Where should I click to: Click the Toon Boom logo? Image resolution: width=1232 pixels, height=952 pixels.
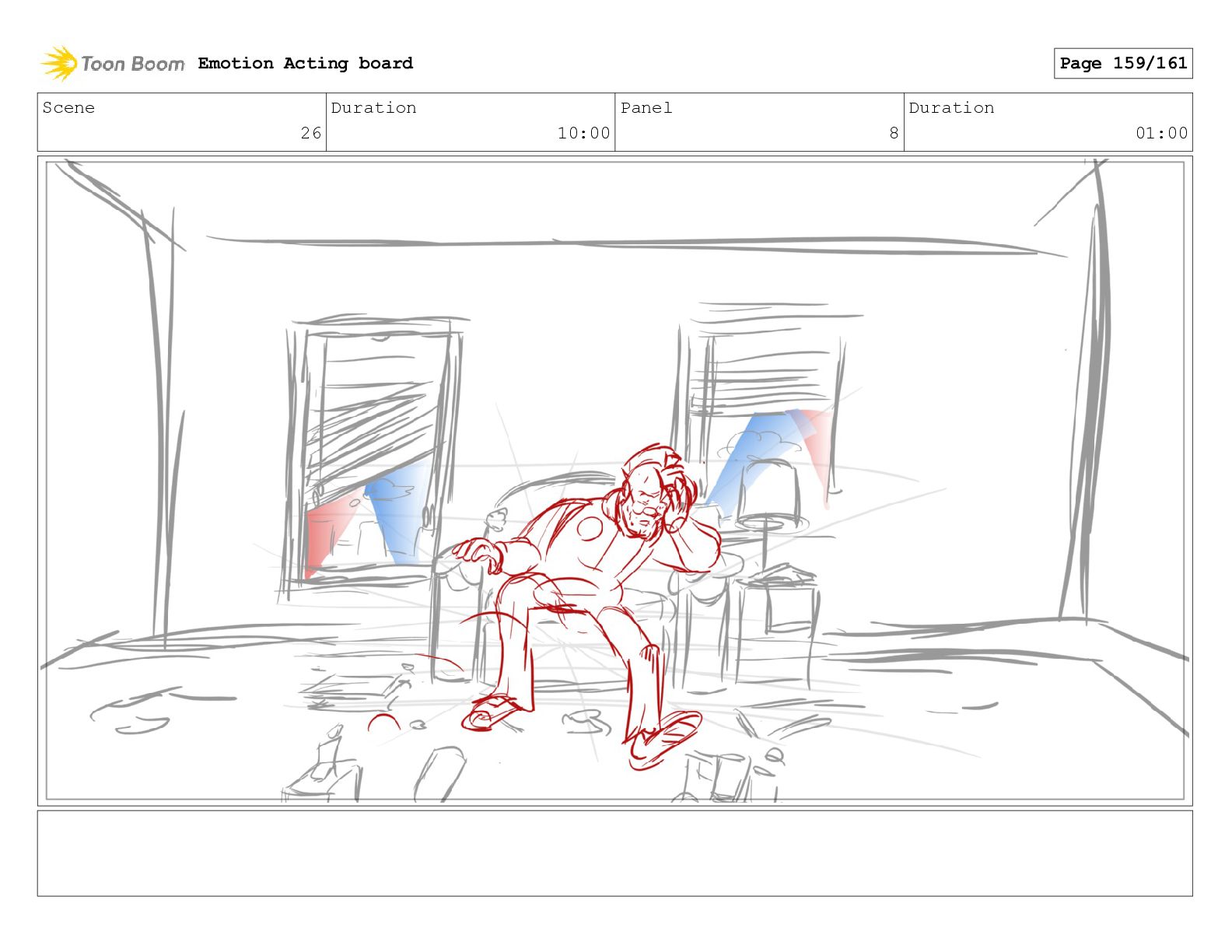tap(113, 63)
